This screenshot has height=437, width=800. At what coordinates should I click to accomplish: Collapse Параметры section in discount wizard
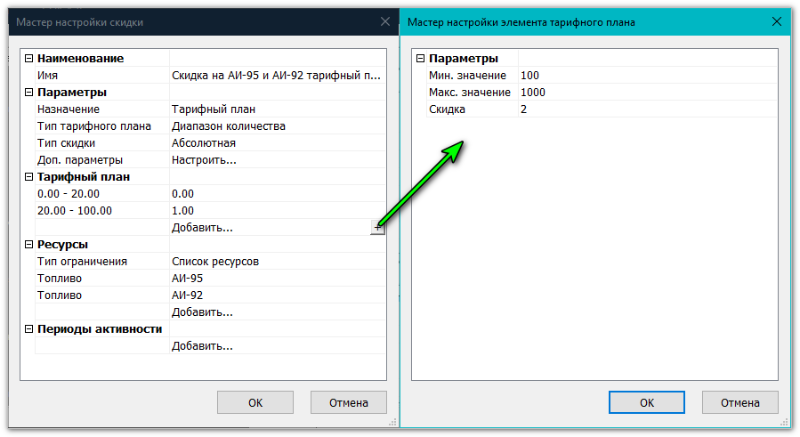pyautogui.click(x=29, y=92)
